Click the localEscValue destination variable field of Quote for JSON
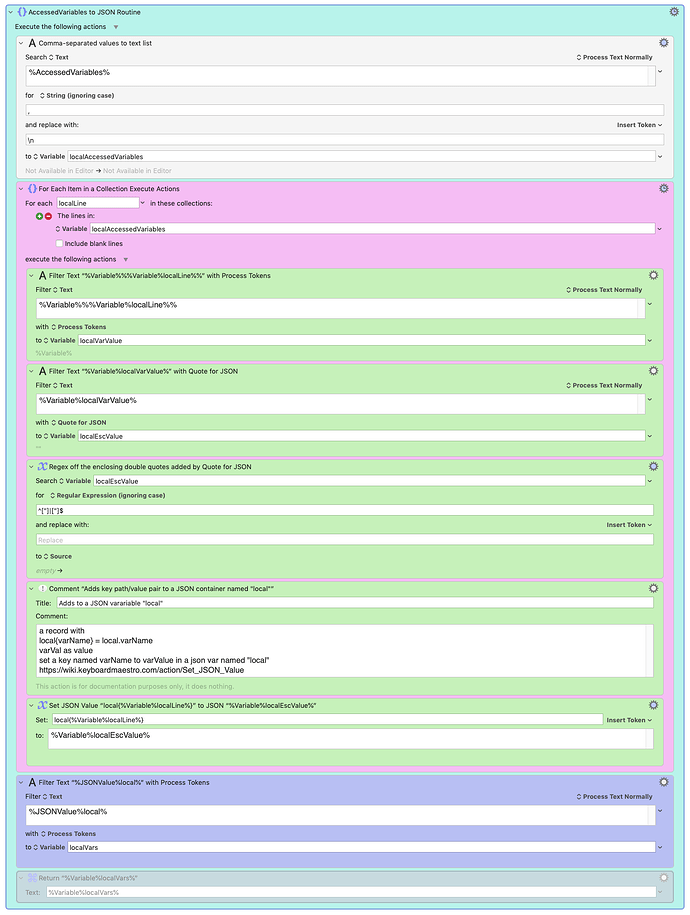The width and height of the screenshot is (690, 915). click(x=361, y=436)
